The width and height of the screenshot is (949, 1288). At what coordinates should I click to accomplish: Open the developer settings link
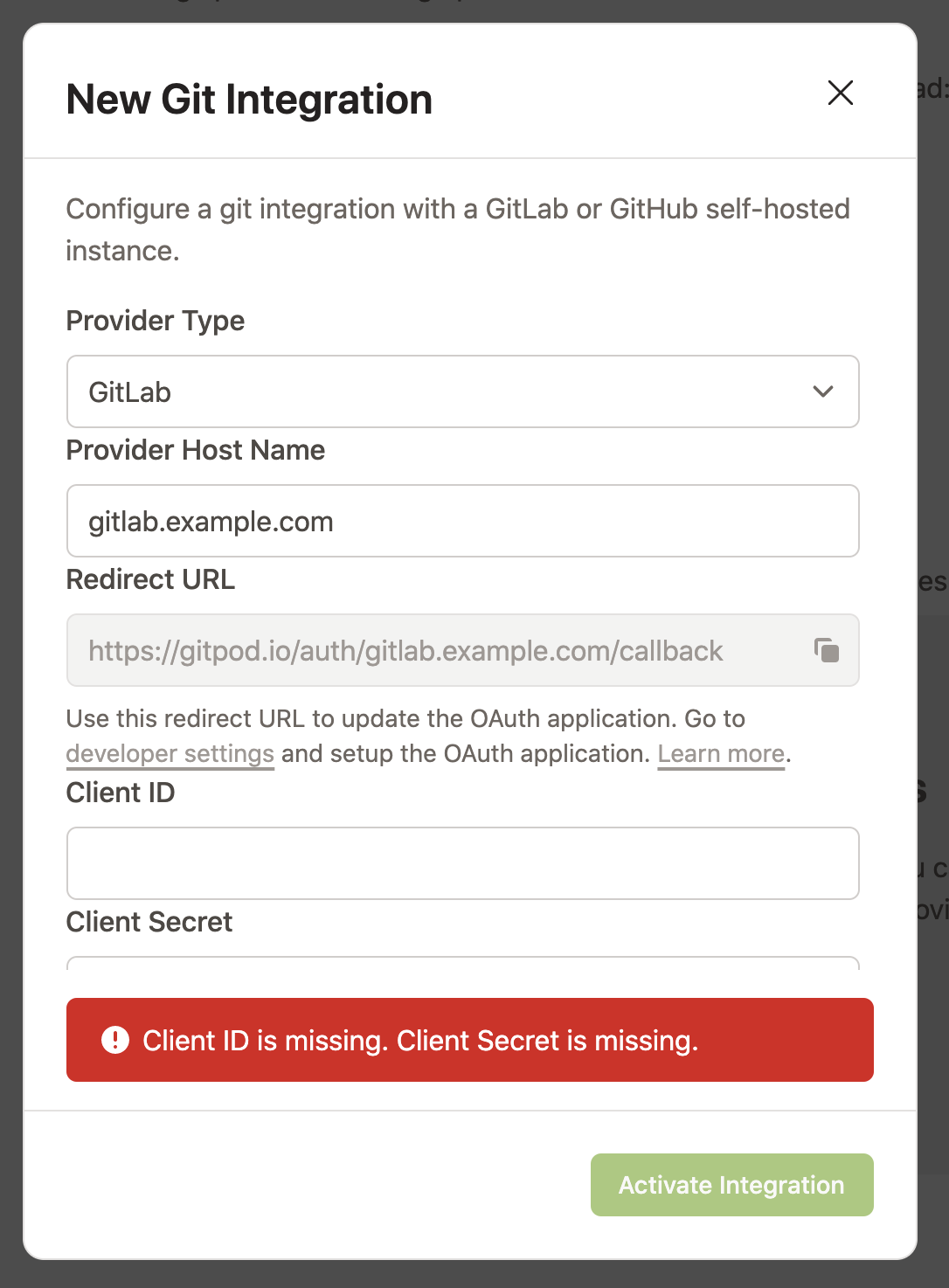pyautogui.click(x=170, y=753)
